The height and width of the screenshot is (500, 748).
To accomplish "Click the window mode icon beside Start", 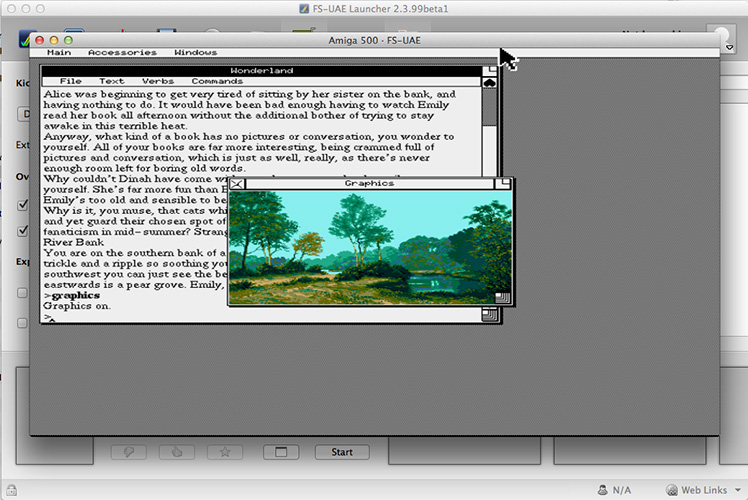I will [281, 452].
